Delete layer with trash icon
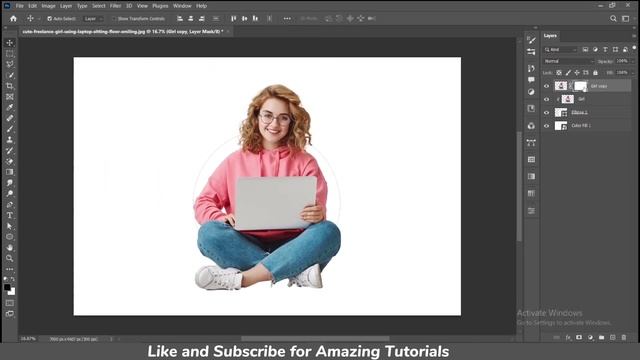Screen dimensions: 640x360 (624, 338)
